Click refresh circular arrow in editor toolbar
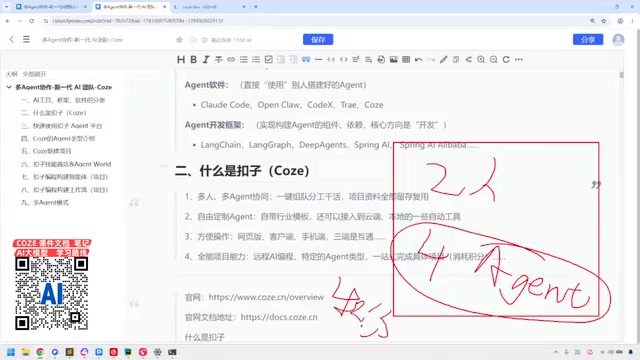The image size is (640, 360). tap(506, 60)
